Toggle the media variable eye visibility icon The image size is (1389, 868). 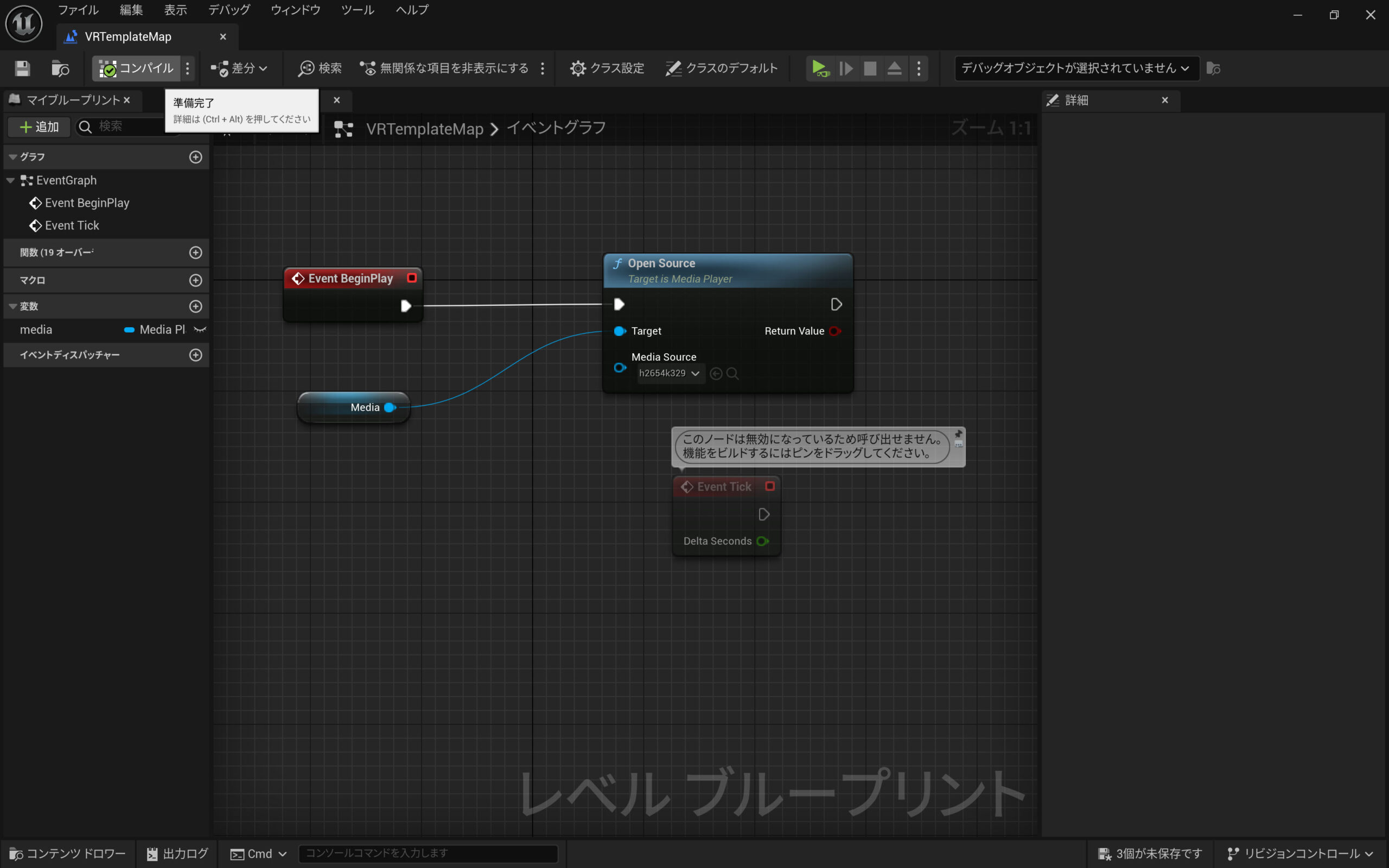coord(200,329)
